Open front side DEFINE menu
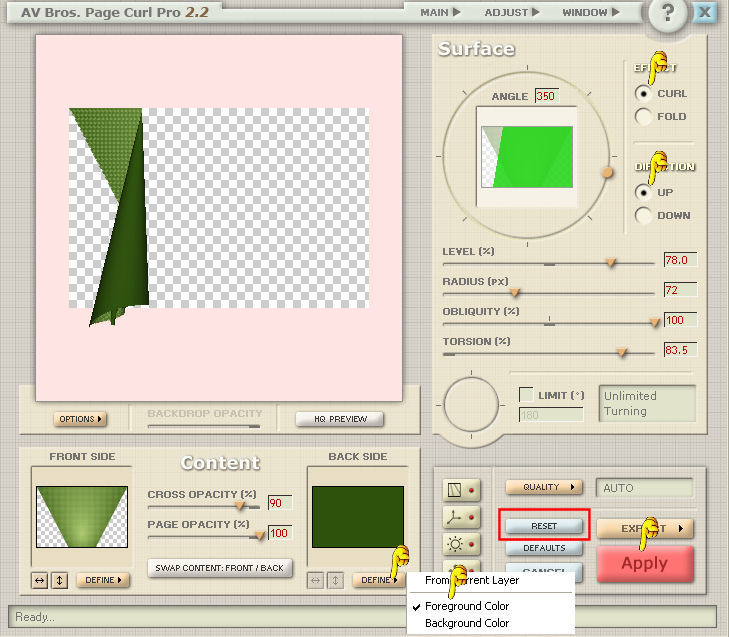 point(103,580)
